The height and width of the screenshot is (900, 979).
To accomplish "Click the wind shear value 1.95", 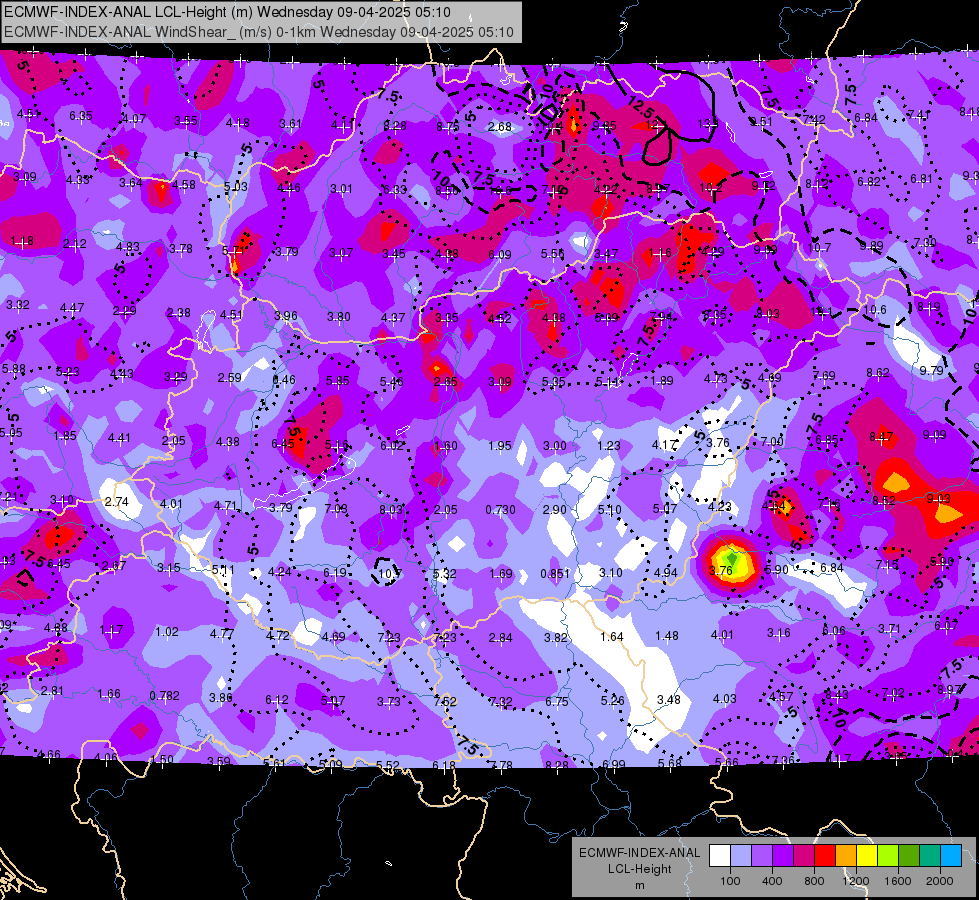I will pos(500,446).
